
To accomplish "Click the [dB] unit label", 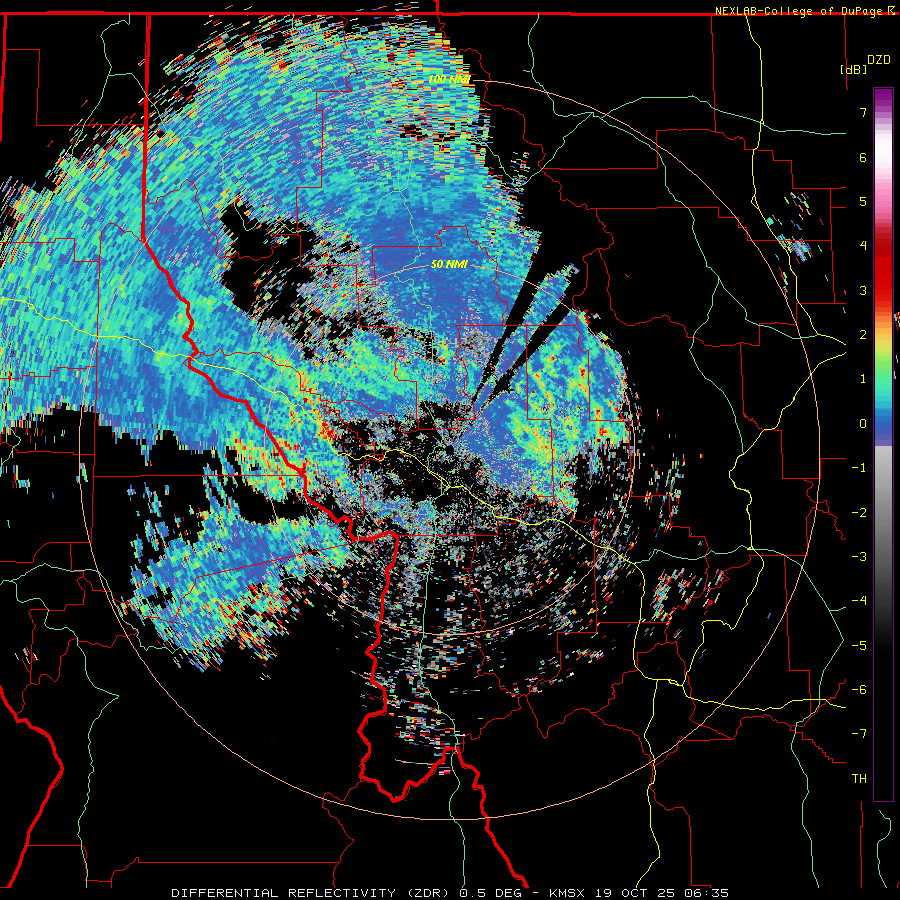I will 853,69.
